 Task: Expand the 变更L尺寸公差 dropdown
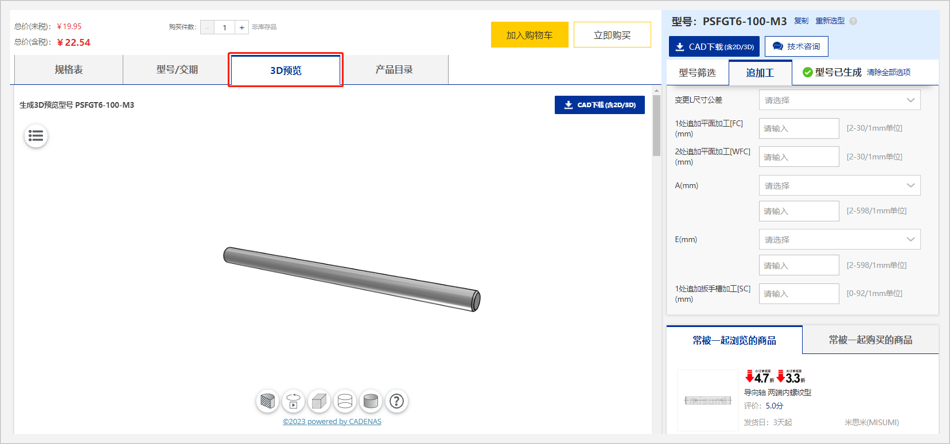click(839, 100)
